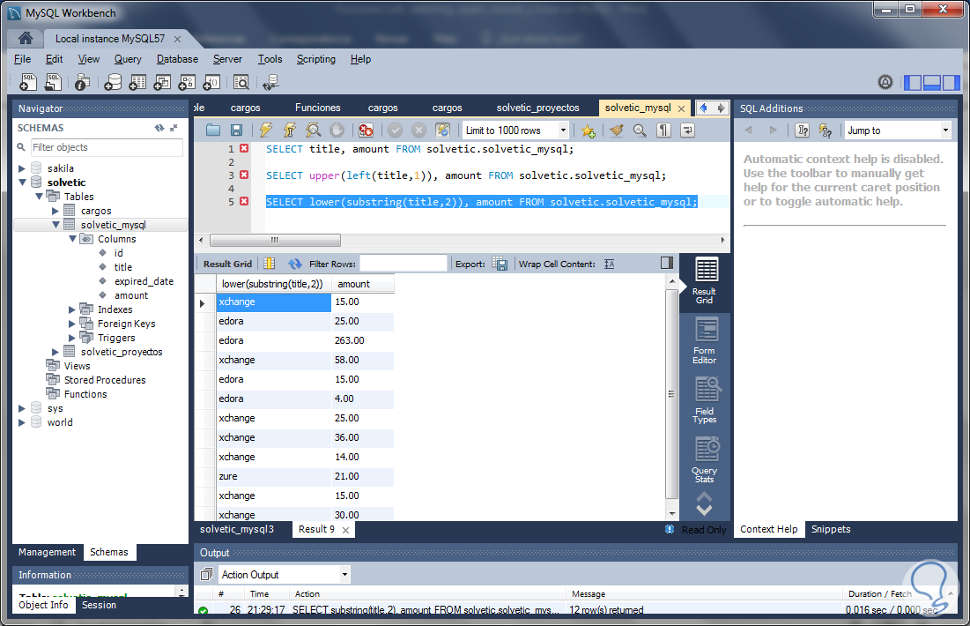Toggle invisible characters pilcrow icon
Screen dimensions: 970x626
click(663, 130)
